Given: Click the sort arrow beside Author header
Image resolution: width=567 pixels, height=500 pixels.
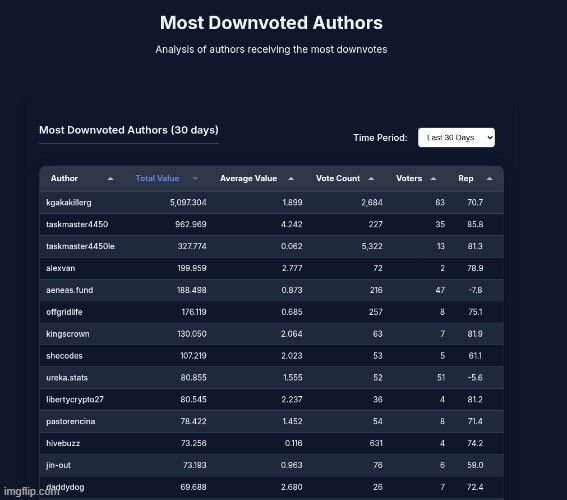Looking at the screenshot, I should tap(110, 179).
